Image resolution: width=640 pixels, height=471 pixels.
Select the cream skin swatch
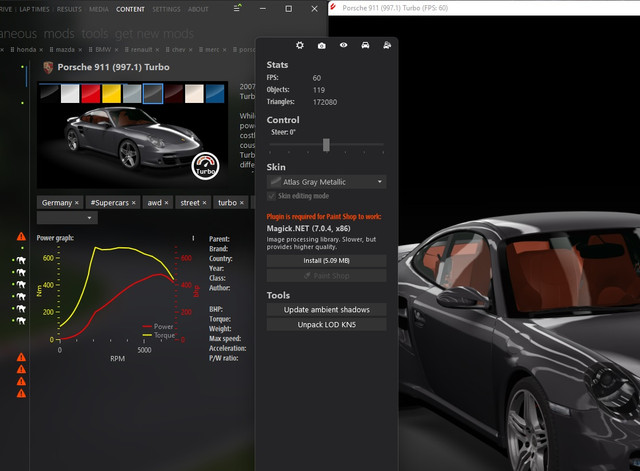pyautogui.click(x=194, y=93)
